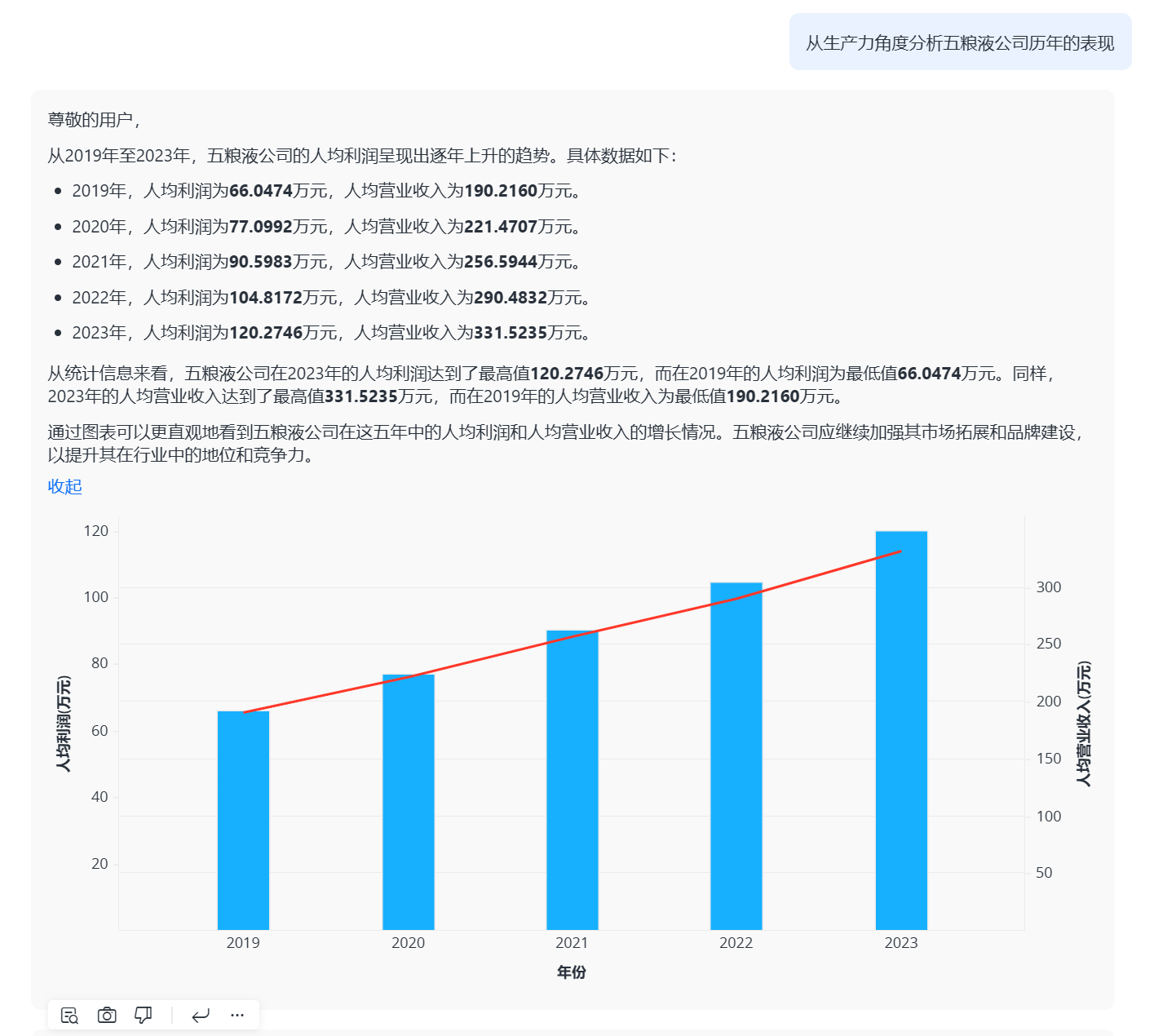The height and width of the screenshot is (1036, 1154).
Task: Click the 150 tick on the right axis
Action: click(x=1049, y=759)
